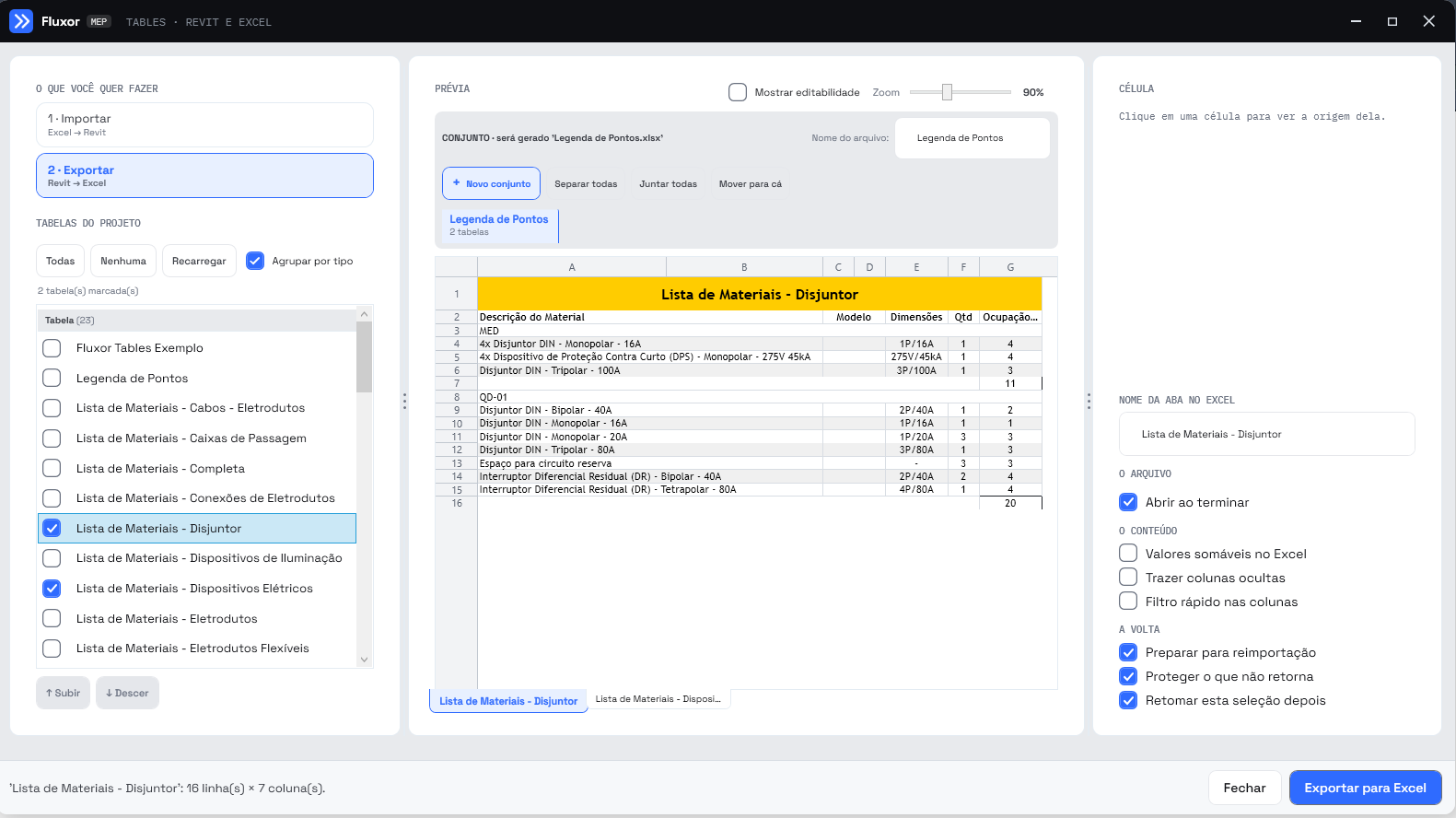Select the 1 · Importar mode
This screenshot has width=1456, height=818.
[204, 124]
